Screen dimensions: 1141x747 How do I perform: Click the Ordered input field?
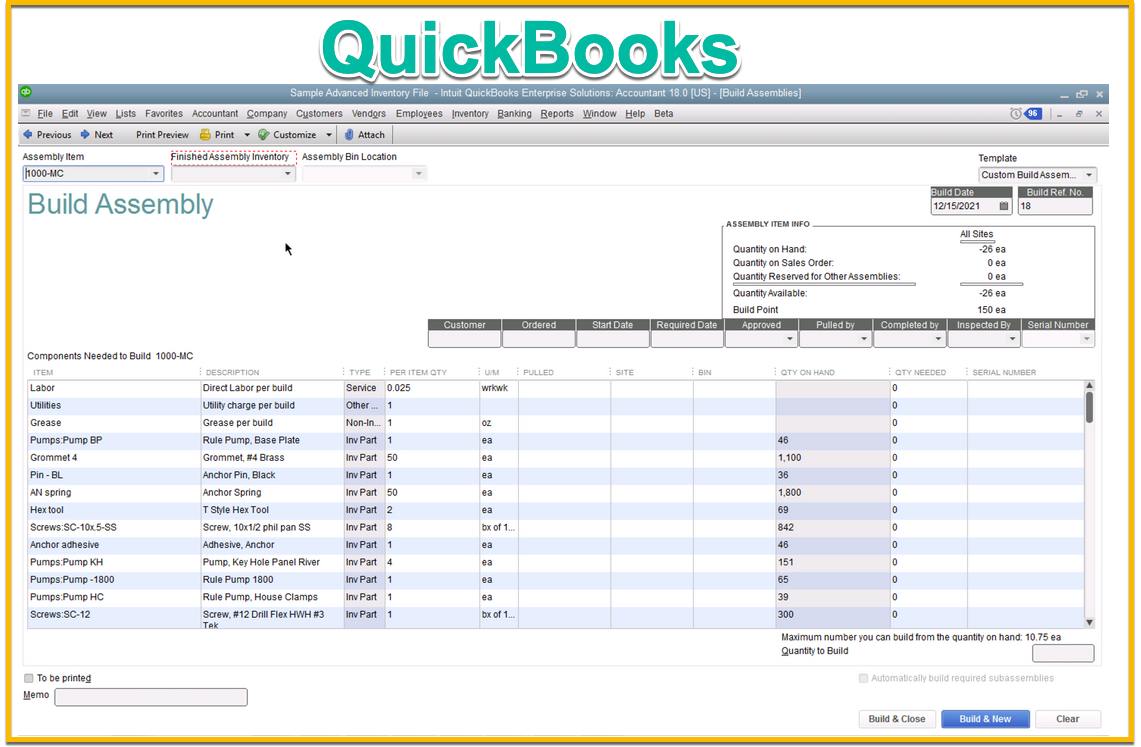click(x=538, y=339)
